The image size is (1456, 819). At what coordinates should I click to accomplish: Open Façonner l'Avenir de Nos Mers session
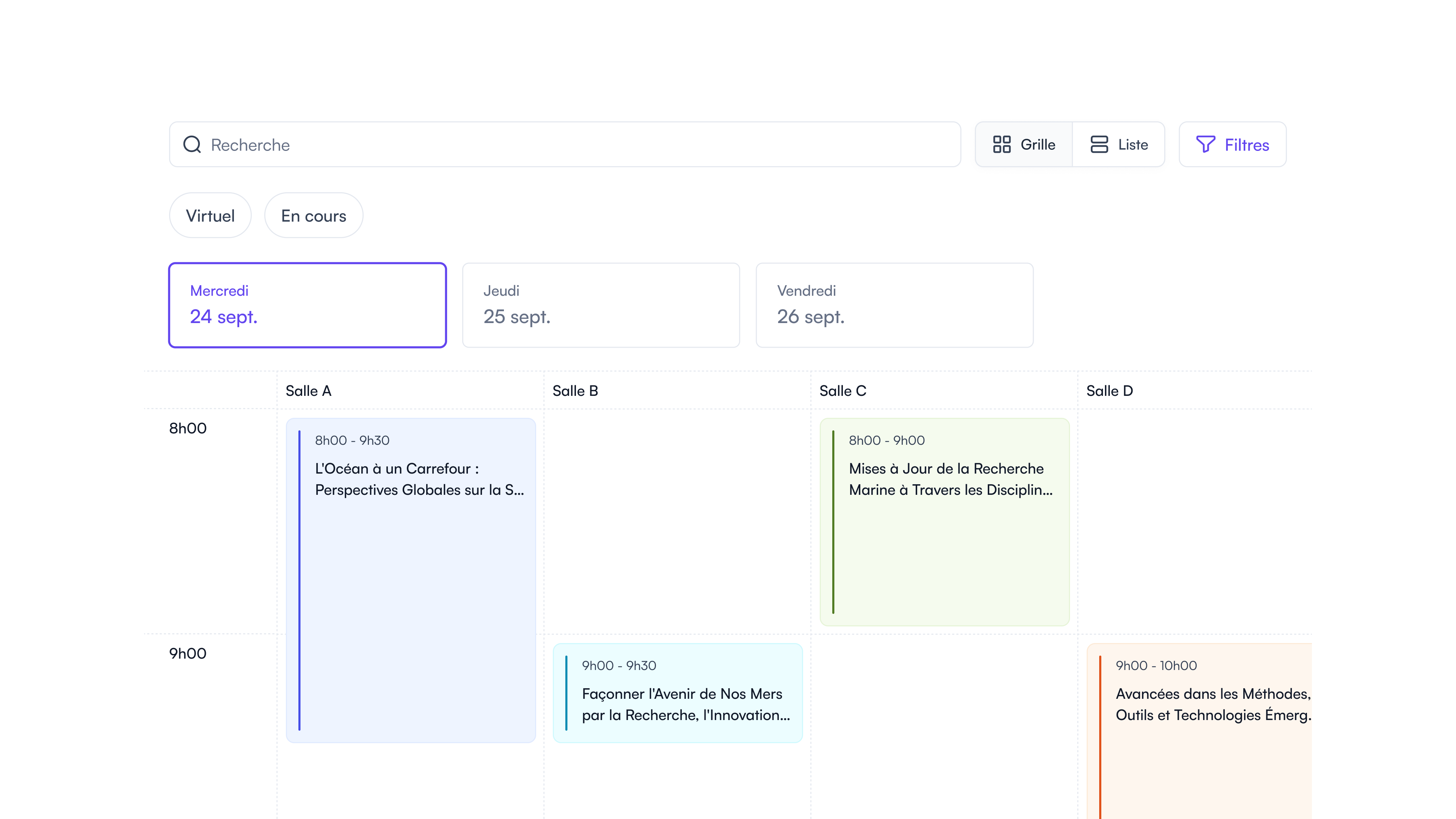678,693
